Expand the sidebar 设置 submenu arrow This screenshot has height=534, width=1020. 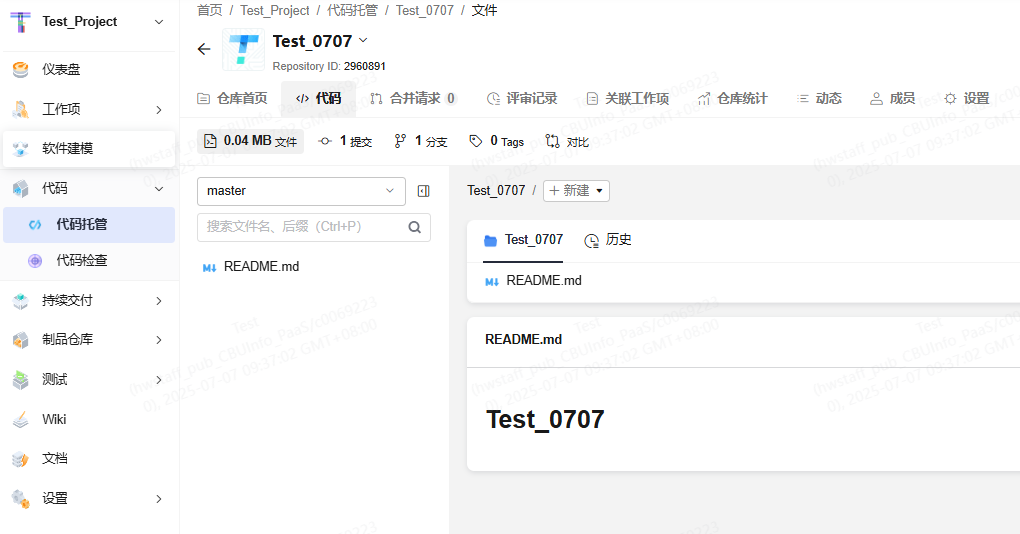pyautogui.click(x=159, y=499)
